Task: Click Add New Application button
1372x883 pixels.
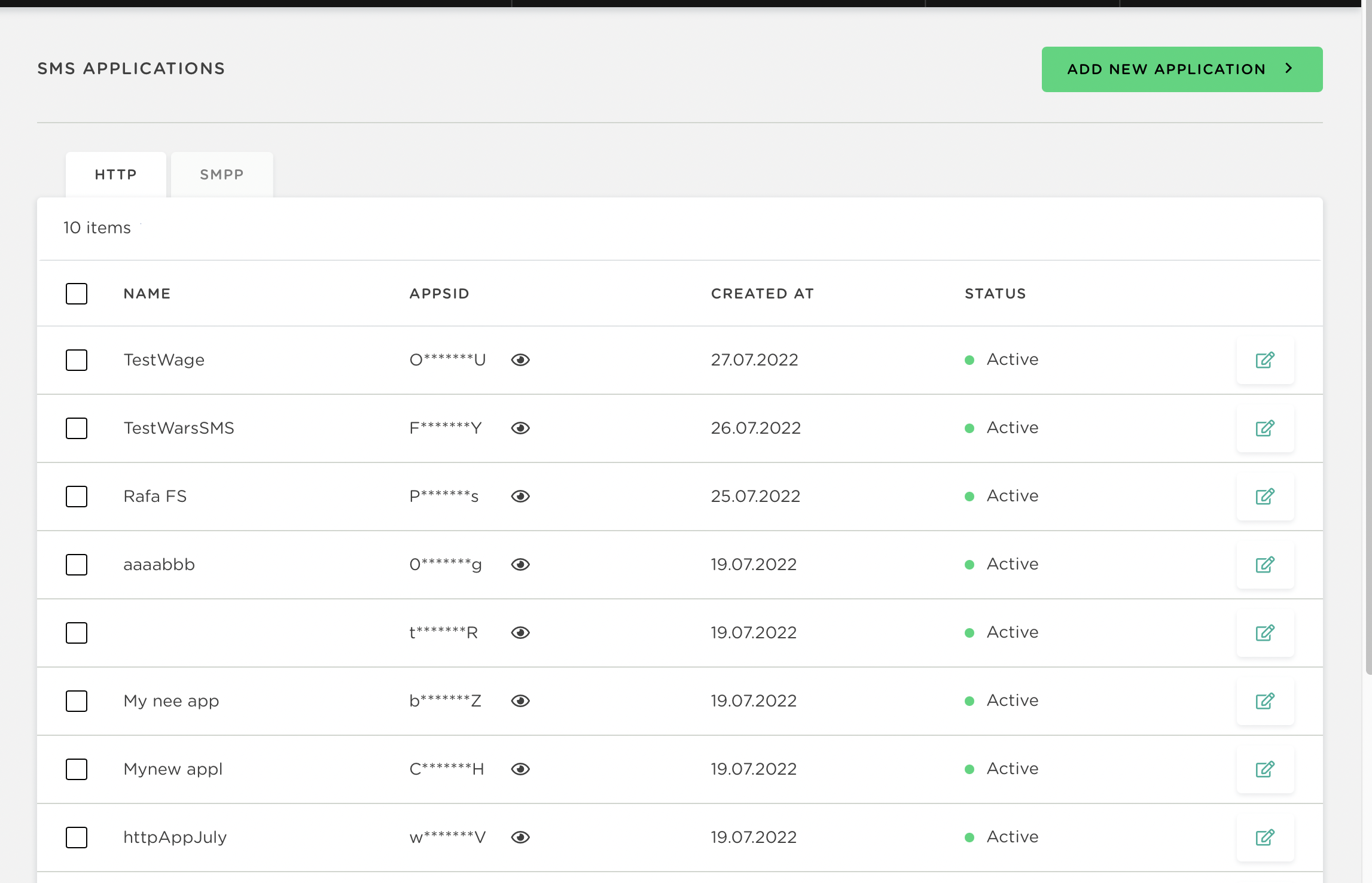Action: click(1182, 69)
